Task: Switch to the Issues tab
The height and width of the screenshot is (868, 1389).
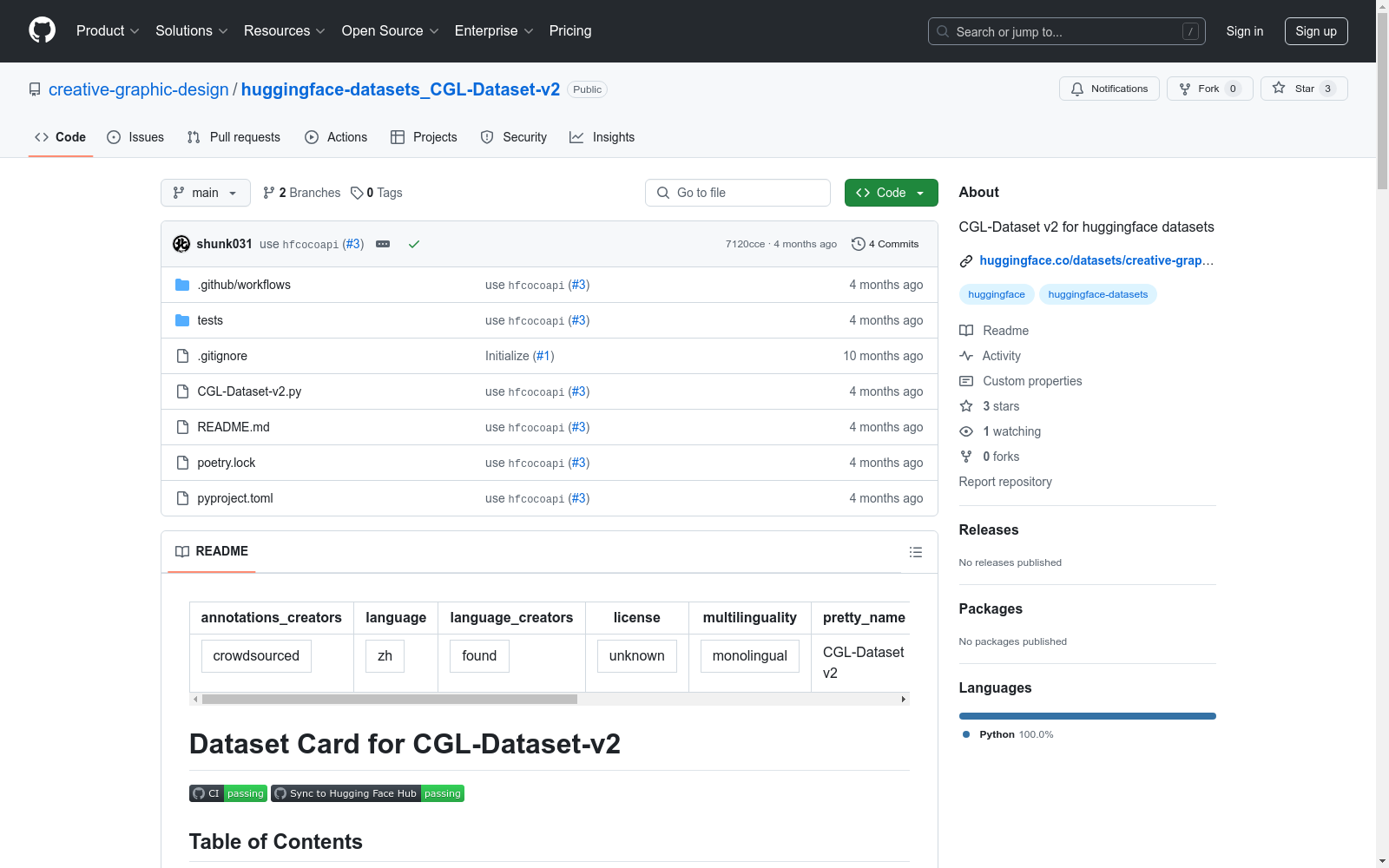Action: coord(135,137)
